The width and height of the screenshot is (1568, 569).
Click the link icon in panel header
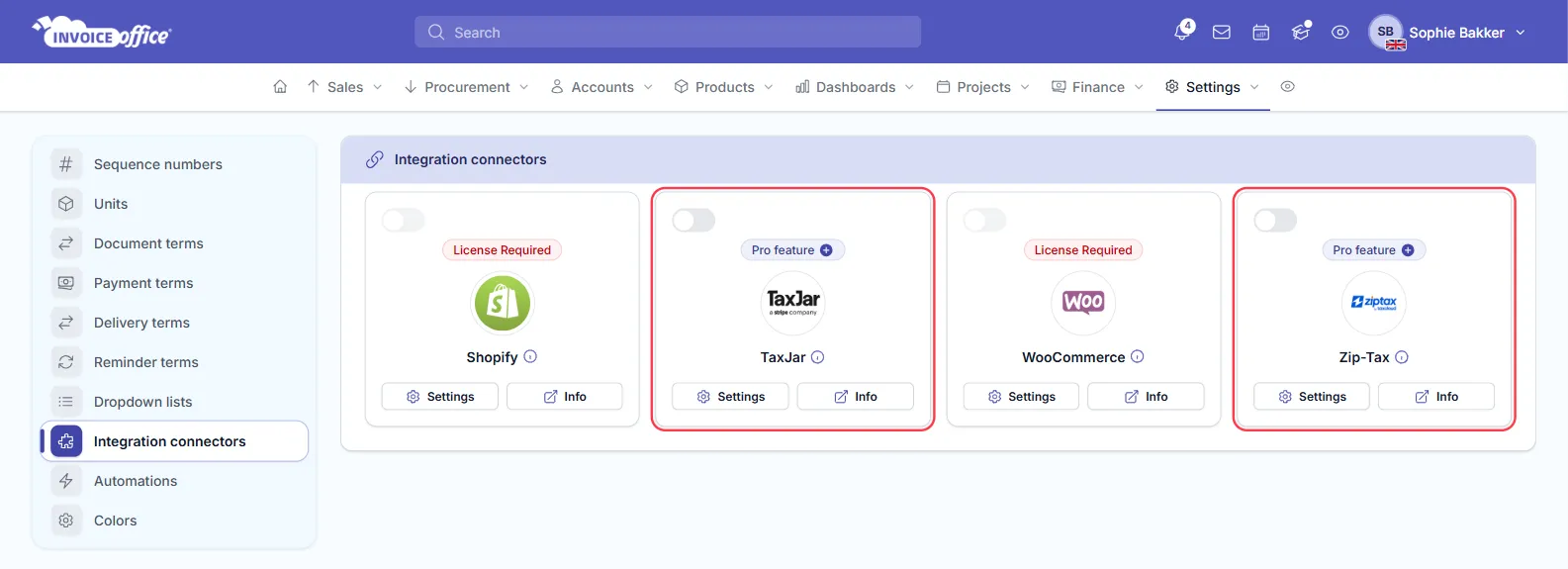tap(375, 159)
